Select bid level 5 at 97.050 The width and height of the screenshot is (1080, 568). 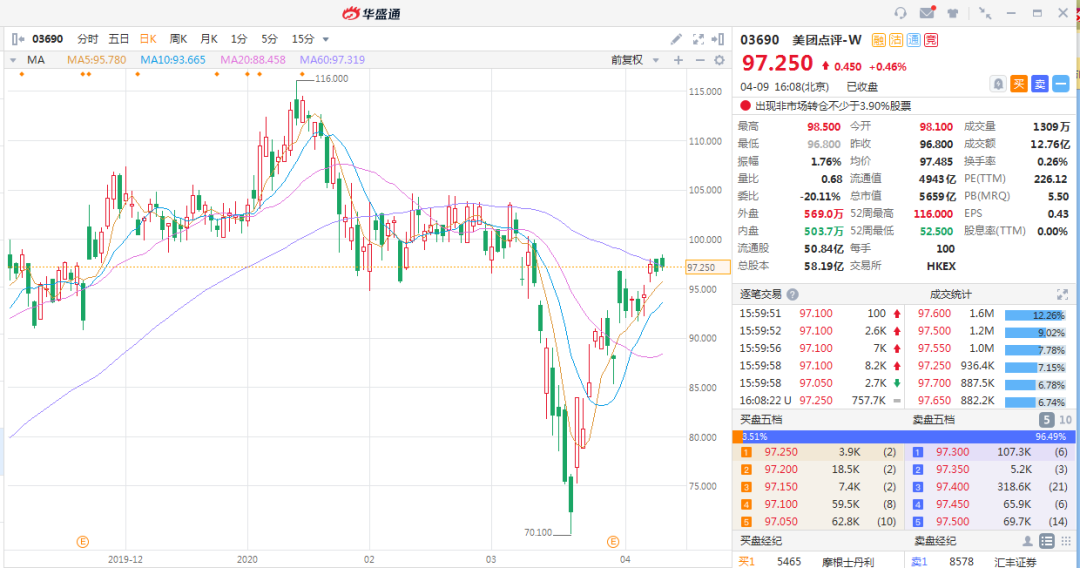pyautogui.click(x=818, y=522)
